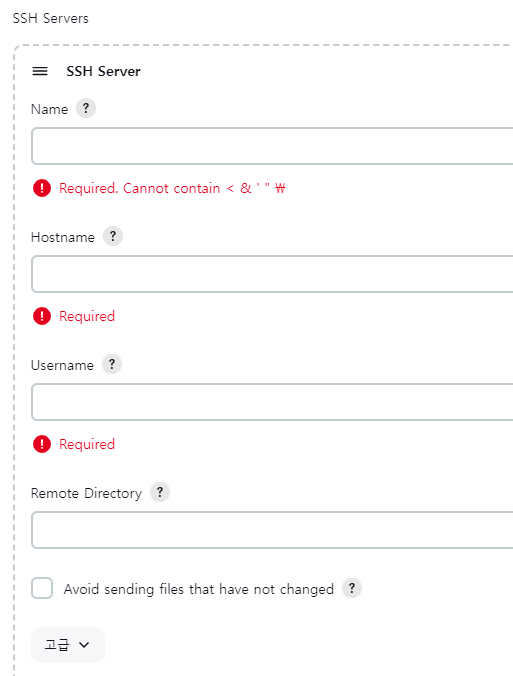Click the 'Avoid sending files' label text
Screen dimensions: 513x676
click(199, 589)
